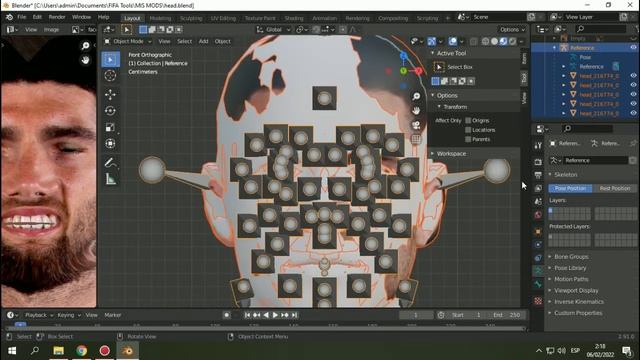Enable rendered viewport shading
Screen dimensions: 640x360
512,41
